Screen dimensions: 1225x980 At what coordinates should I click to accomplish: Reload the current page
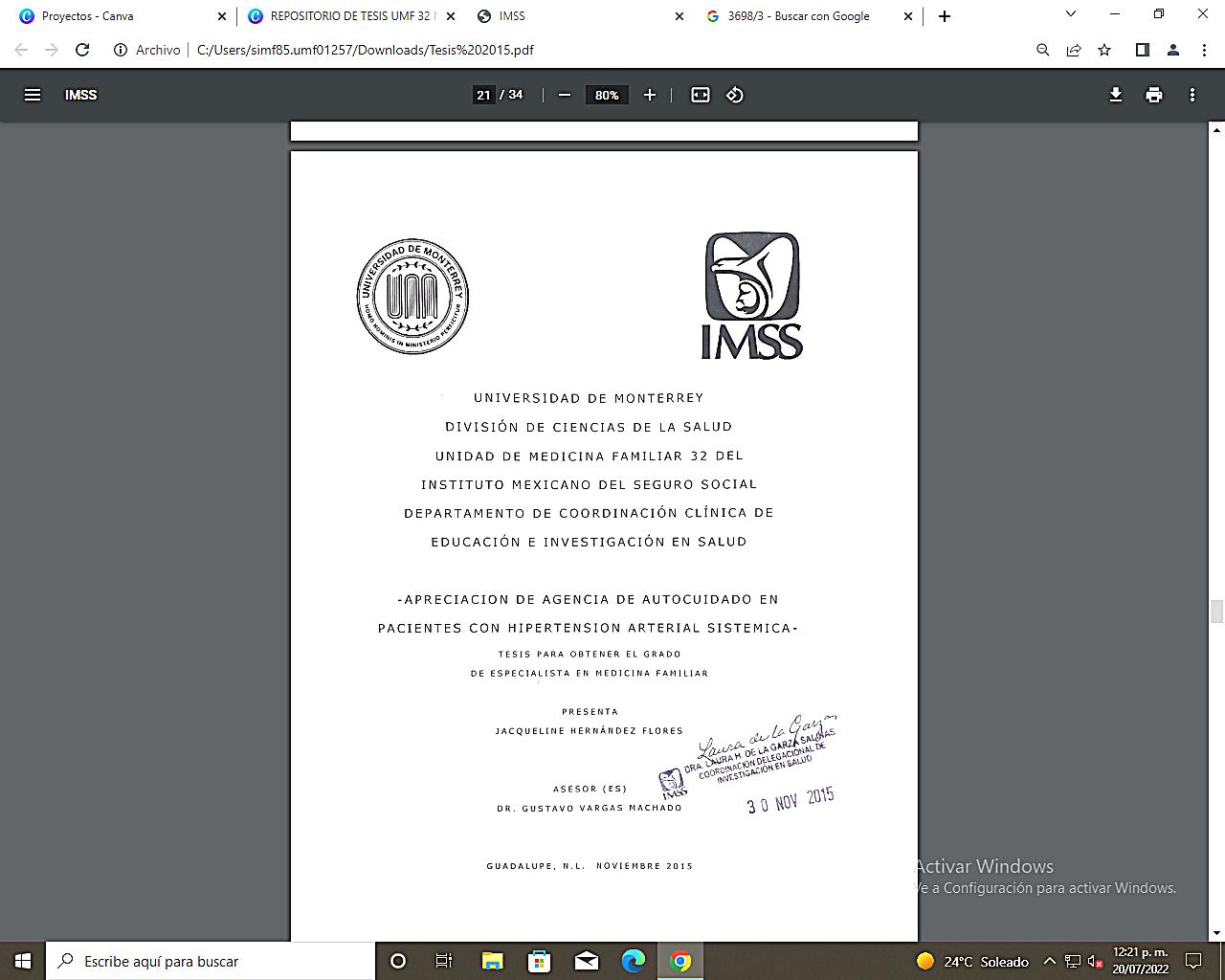(82, 50)
